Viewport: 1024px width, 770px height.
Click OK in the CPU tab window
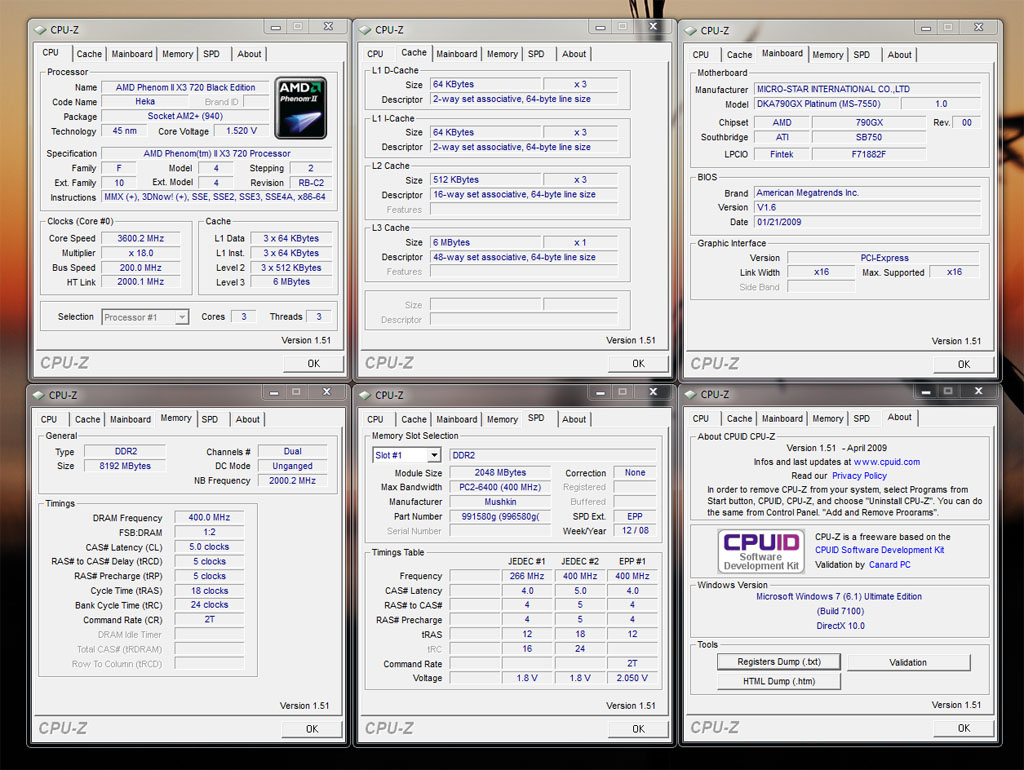click(x=313, y=364)
